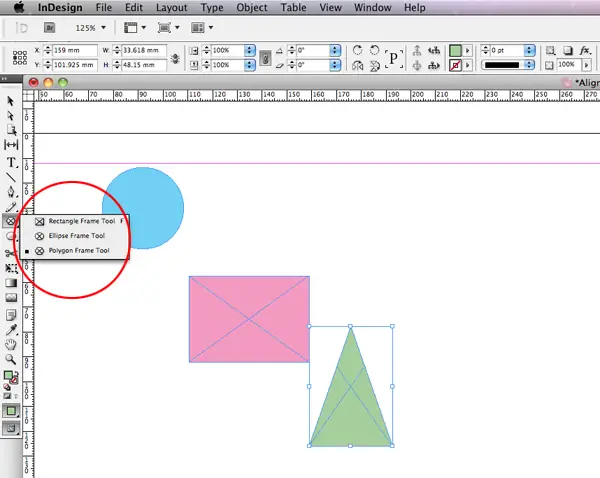600x478 pixels.
Task: Select the Eyedropper tool
Action: (x=11, y=330)
